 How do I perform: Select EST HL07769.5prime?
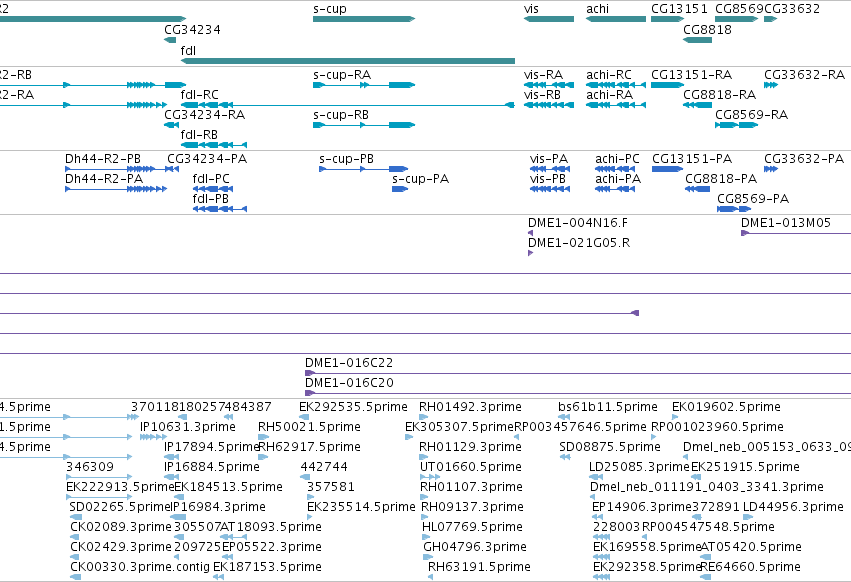pos(472,527)
